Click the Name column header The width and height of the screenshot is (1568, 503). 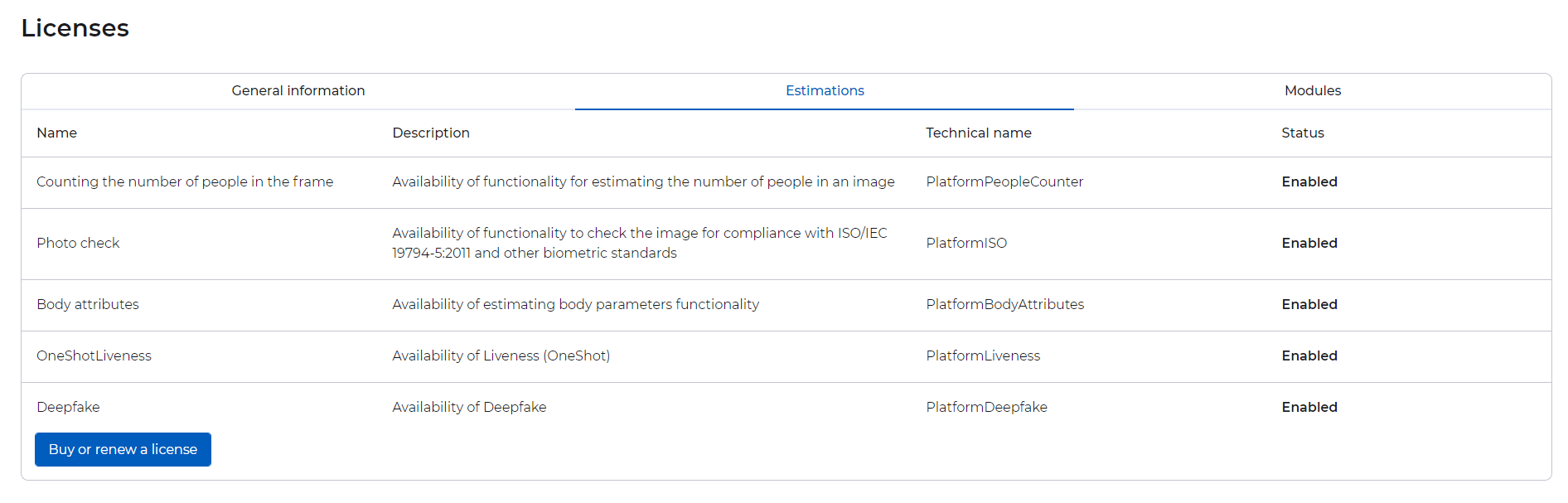[56, 133]
